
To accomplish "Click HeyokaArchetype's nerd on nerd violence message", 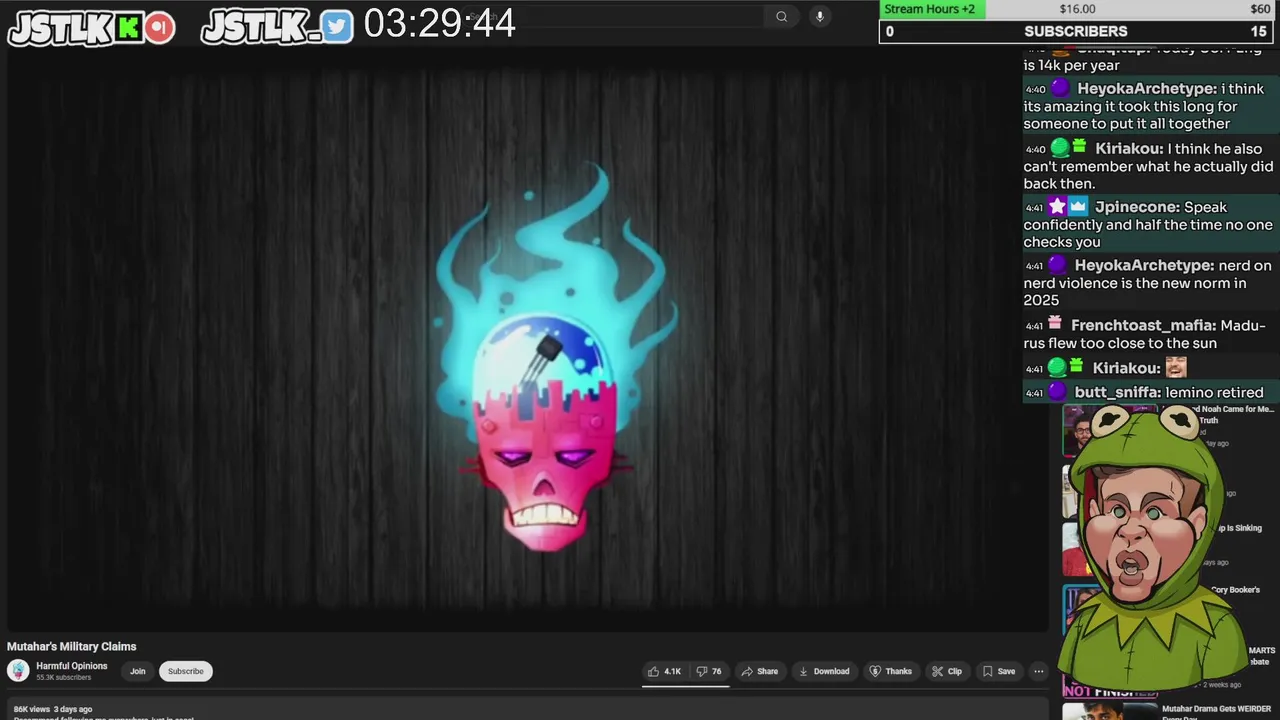I will 1148,283.
